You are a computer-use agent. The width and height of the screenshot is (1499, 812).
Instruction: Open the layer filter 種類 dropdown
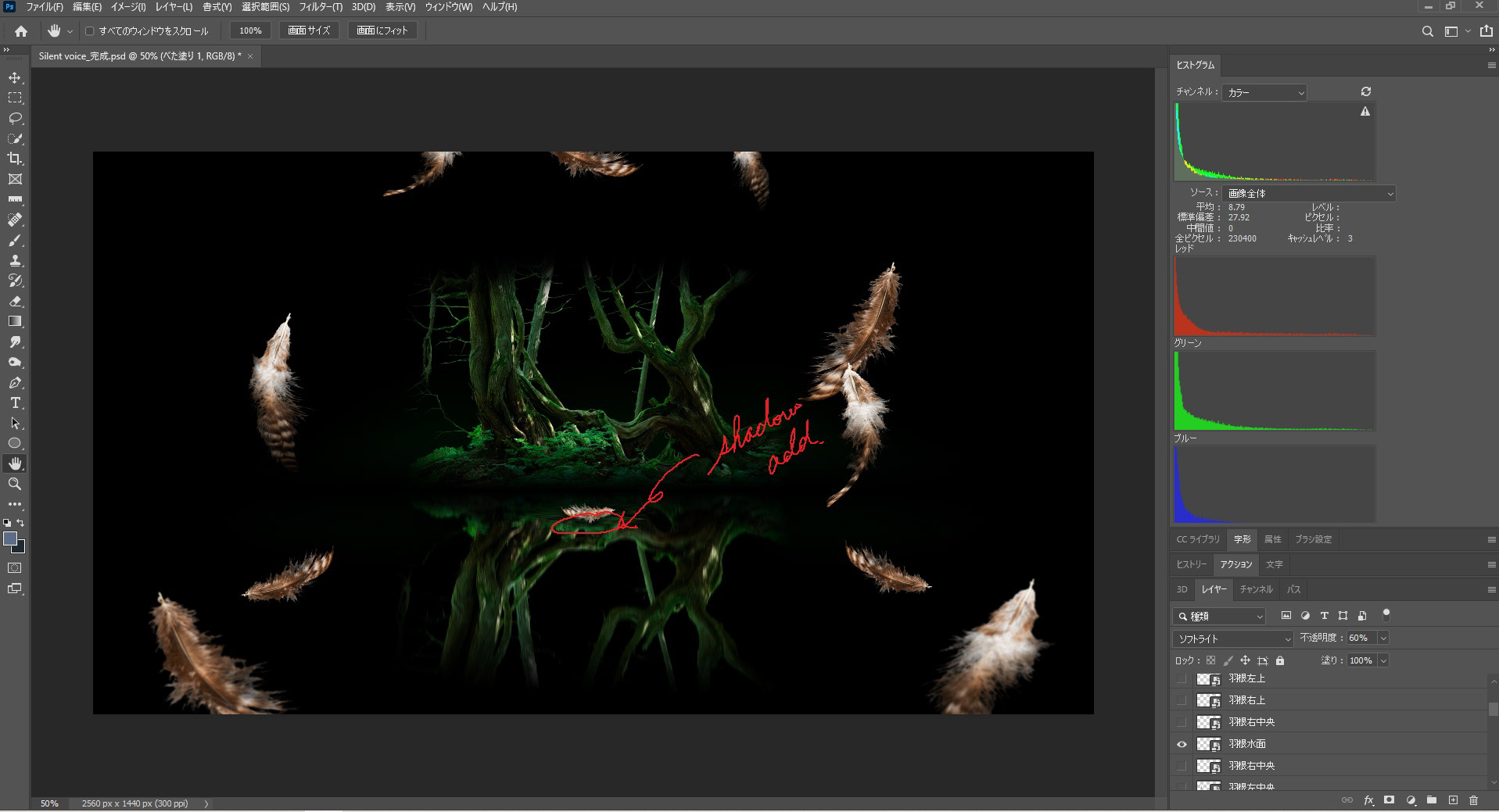1219,616
